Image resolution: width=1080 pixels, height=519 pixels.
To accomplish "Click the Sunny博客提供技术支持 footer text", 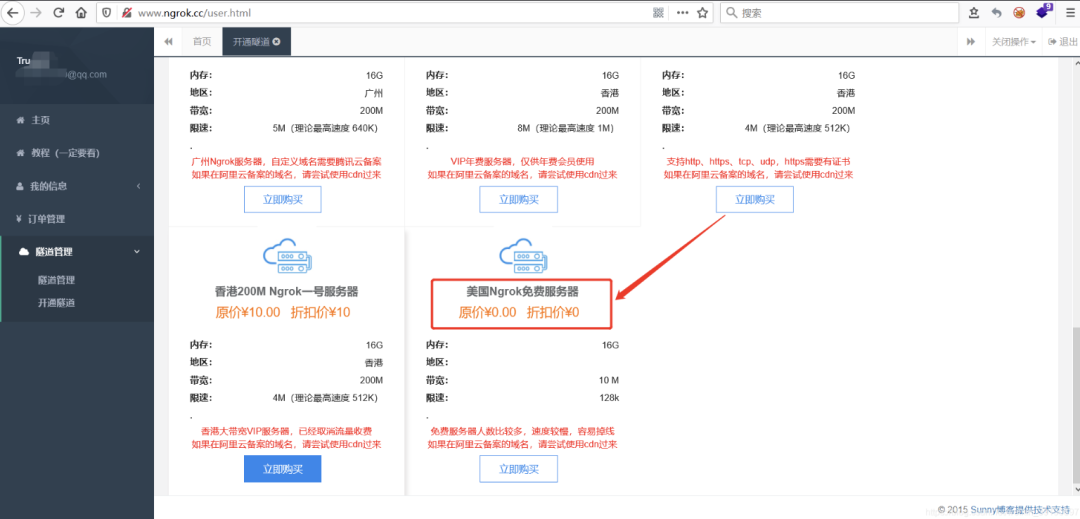I will coord(1021,510).
